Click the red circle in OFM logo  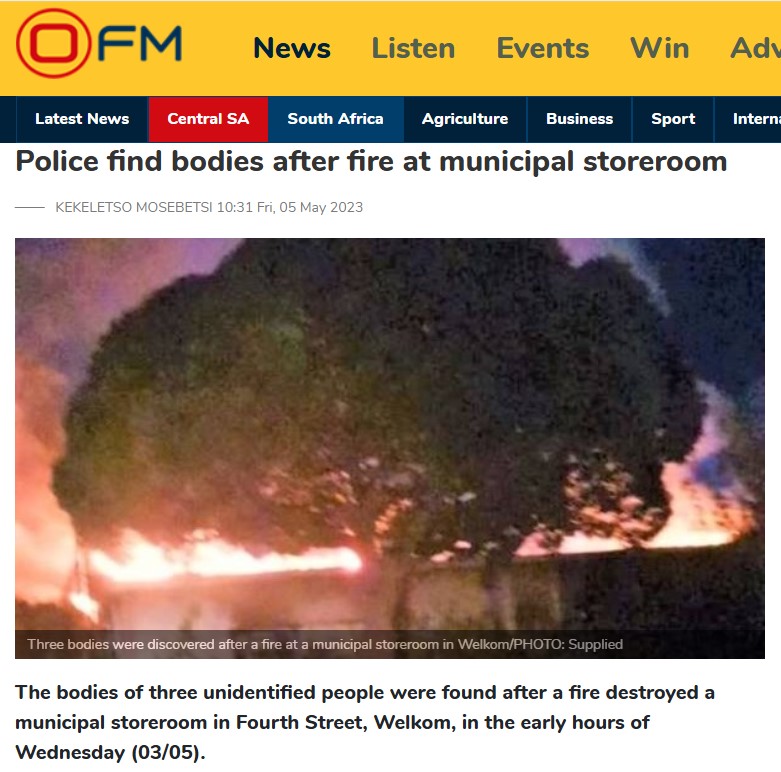click(54, 43)
